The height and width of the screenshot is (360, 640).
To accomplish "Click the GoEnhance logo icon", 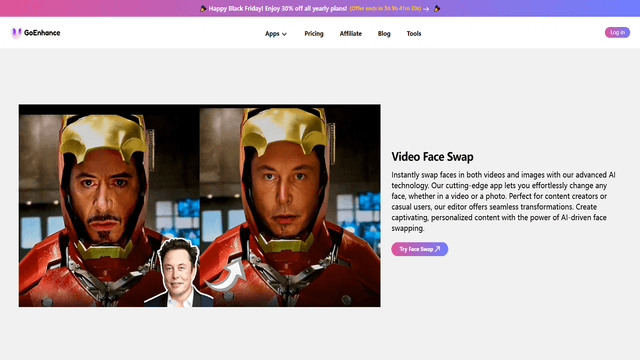I will (x=16, y=33).
